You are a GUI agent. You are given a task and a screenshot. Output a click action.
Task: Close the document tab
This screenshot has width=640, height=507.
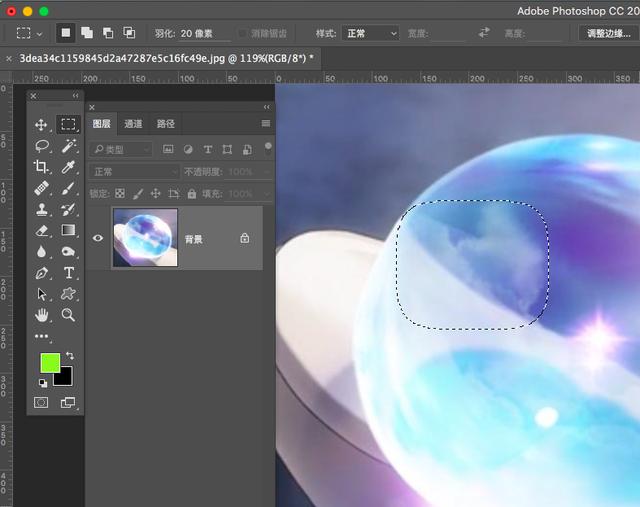coord(9,59)
